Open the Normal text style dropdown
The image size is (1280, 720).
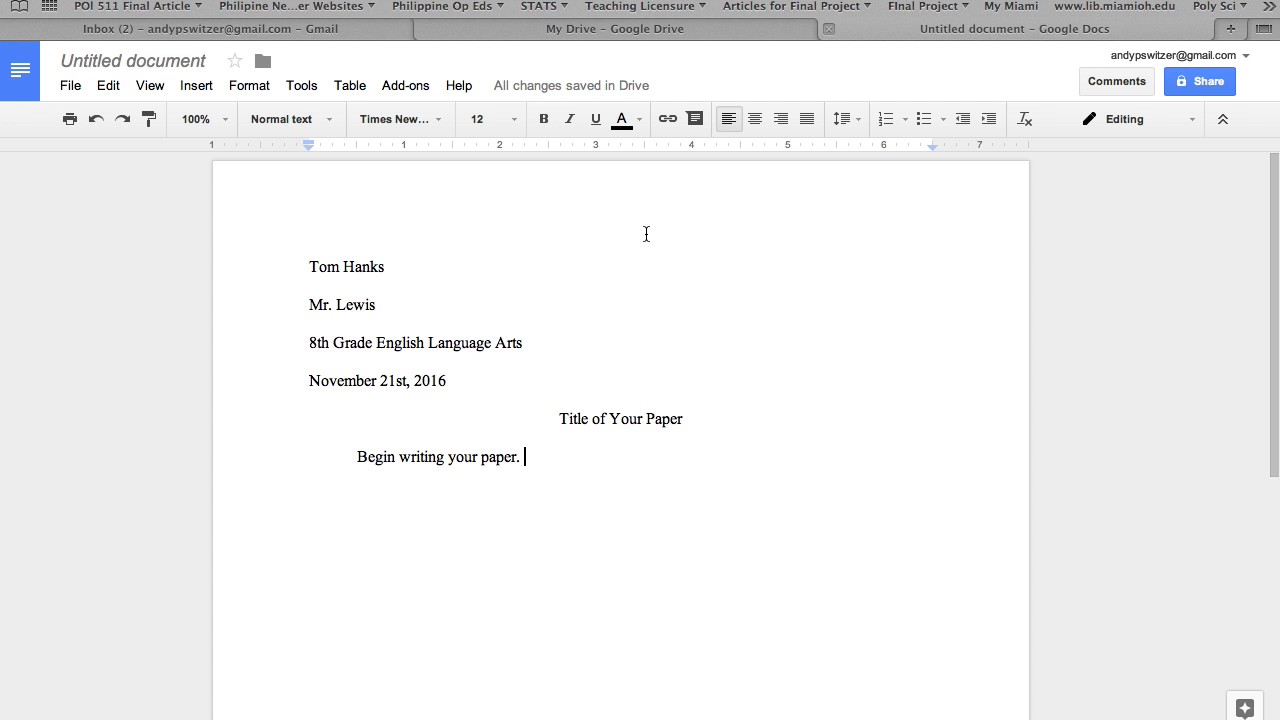coord(290,119)
